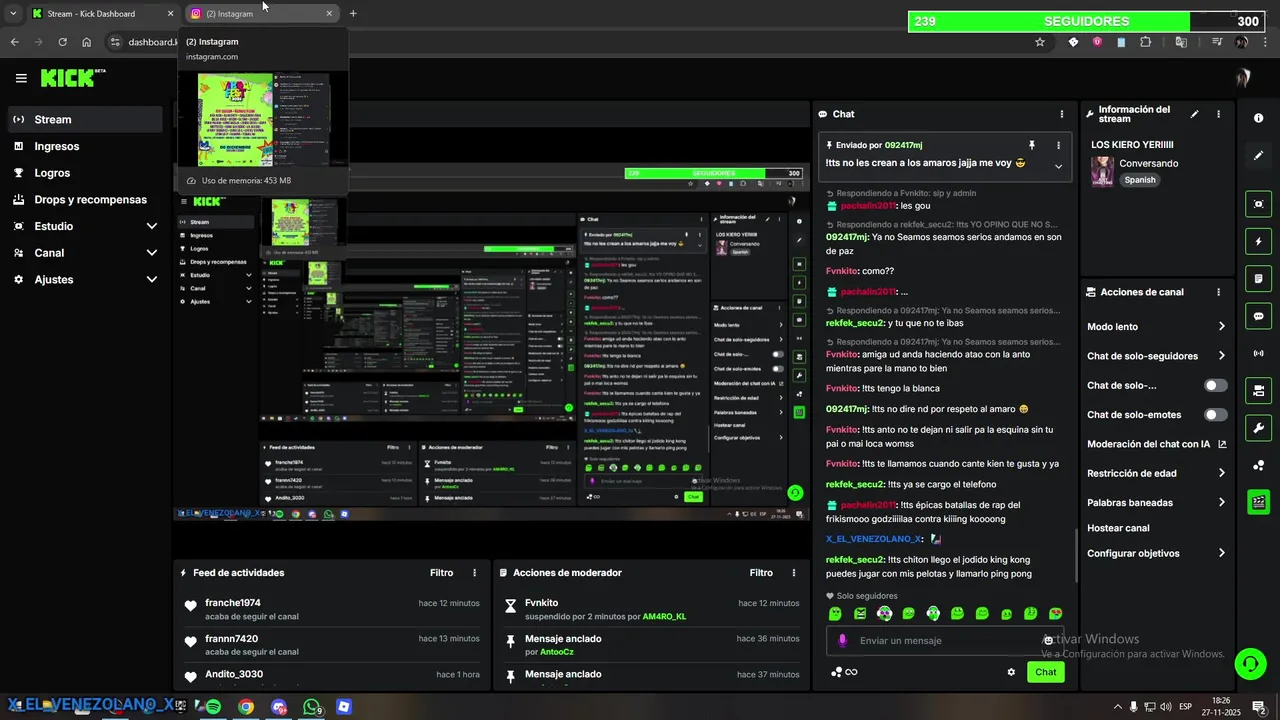Click the stream preview thumbnail
This screenshot has height=720, width=1280.
(490, 342)
